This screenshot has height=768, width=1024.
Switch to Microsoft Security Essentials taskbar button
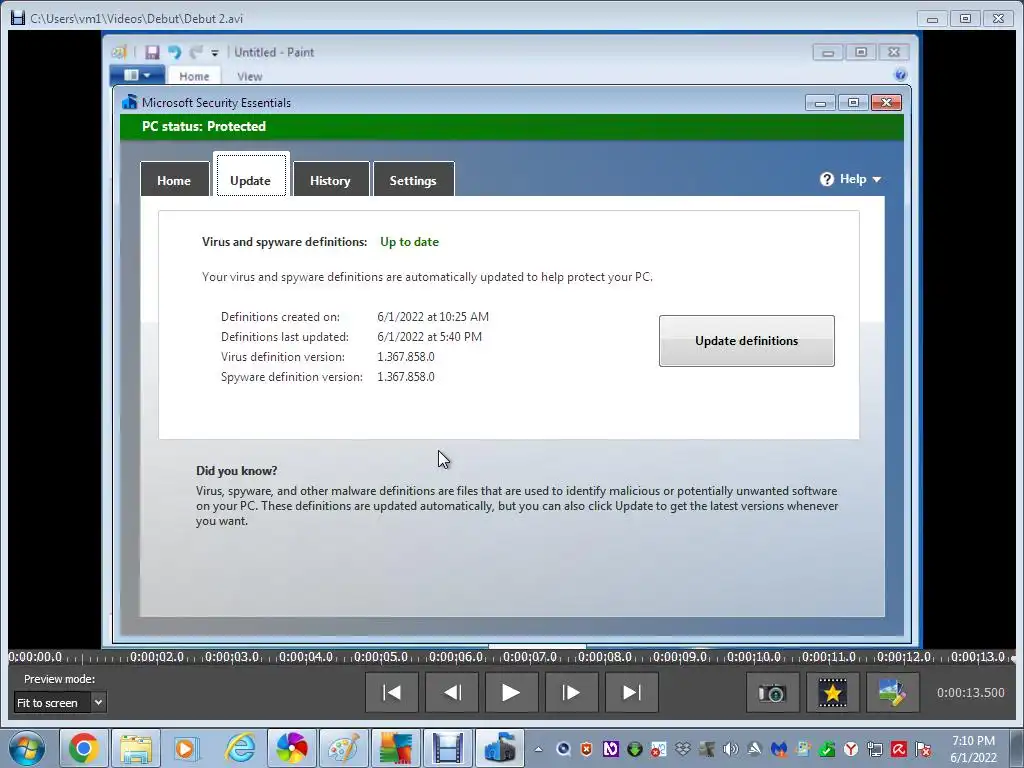(500, 748)
